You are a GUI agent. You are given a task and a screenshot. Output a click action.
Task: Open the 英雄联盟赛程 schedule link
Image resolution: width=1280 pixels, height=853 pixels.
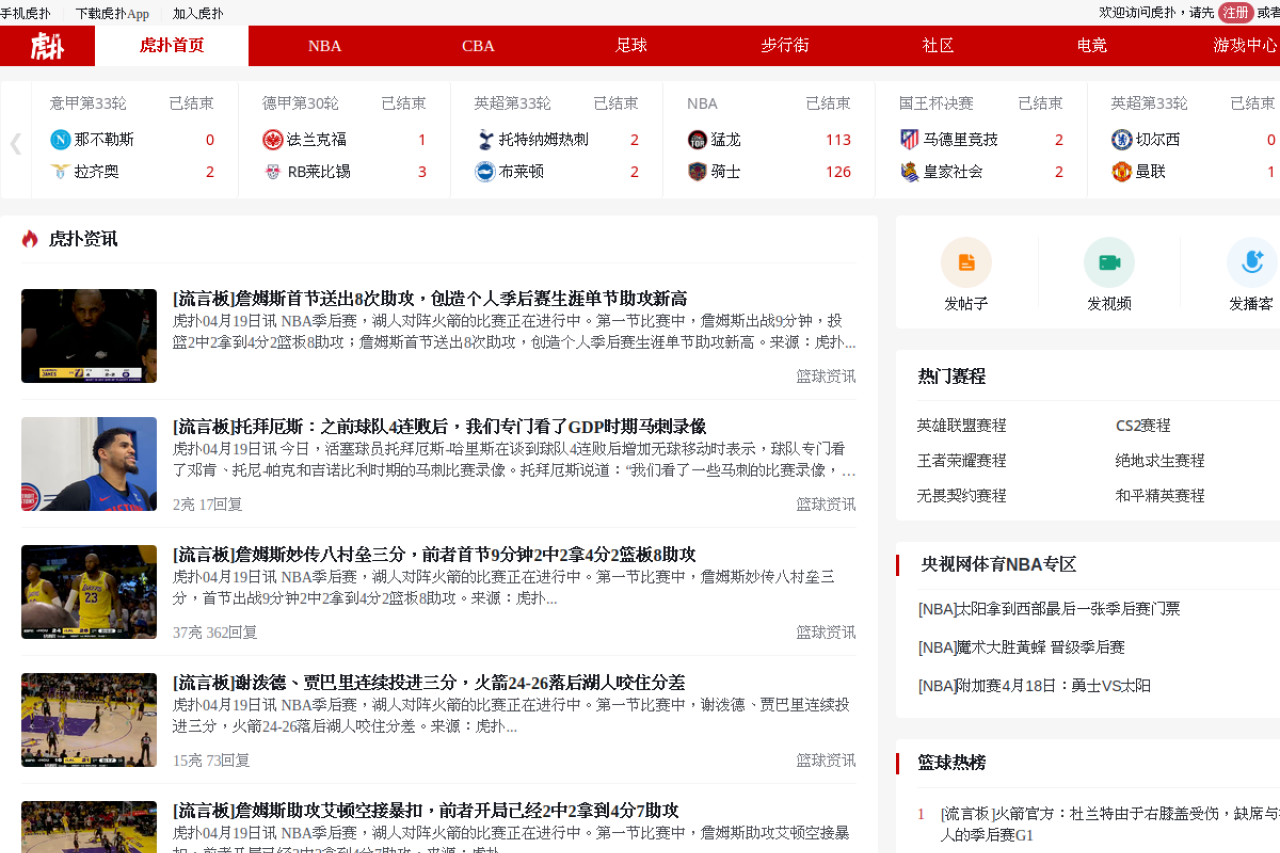click(961, 425)
